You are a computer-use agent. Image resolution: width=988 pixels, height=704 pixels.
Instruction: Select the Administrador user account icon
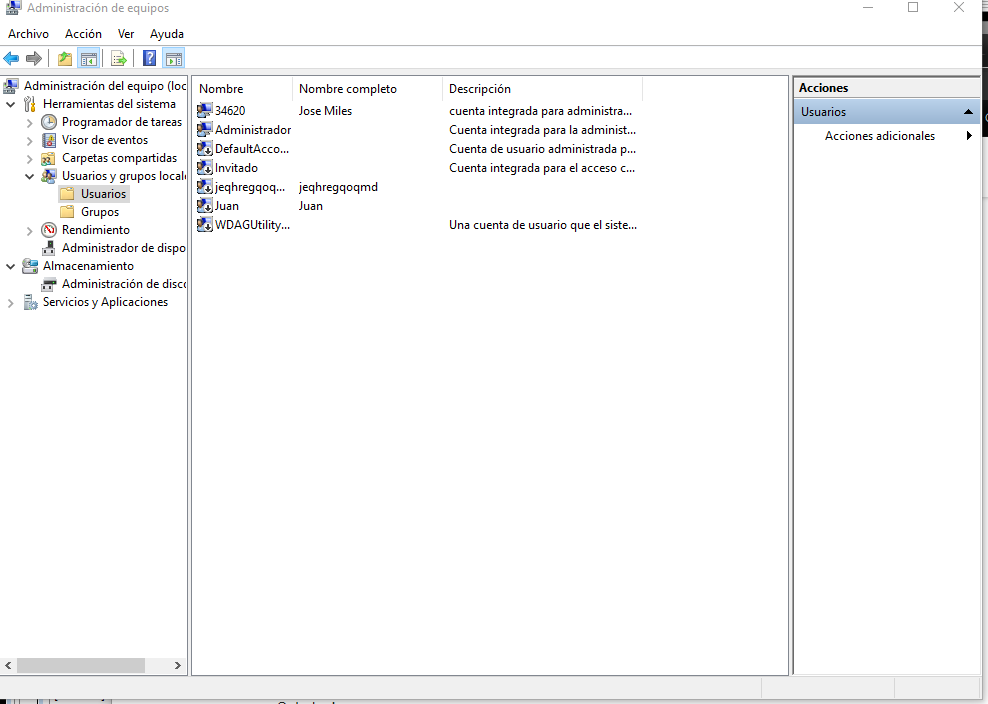(204, 129)
